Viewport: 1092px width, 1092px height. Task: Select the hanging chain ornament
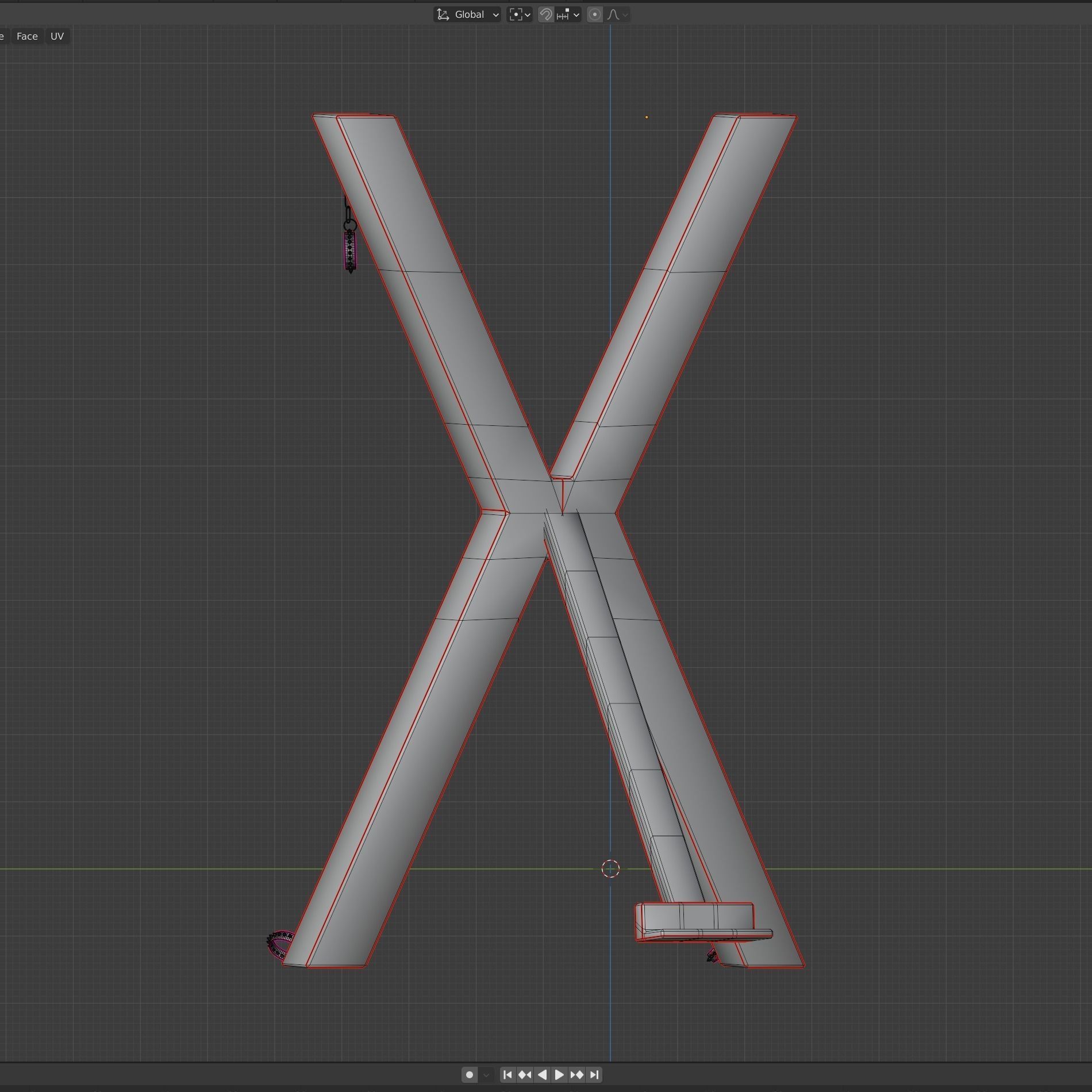350,236
